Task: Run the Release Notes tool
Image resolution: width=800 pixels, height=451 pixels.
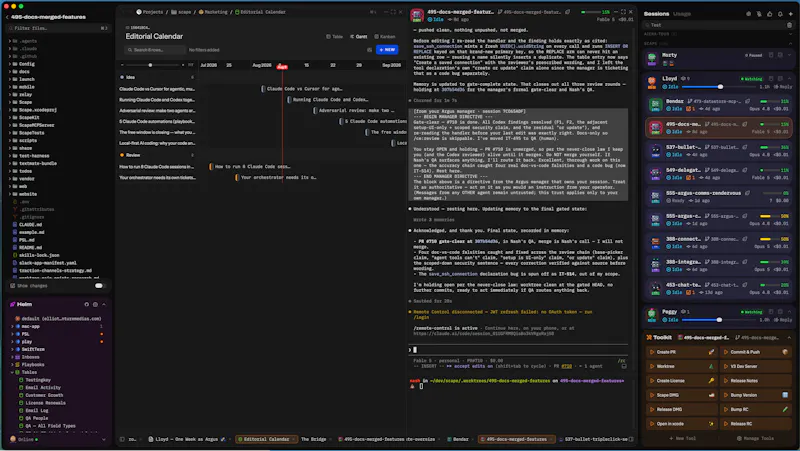Action: coord(756,381)
